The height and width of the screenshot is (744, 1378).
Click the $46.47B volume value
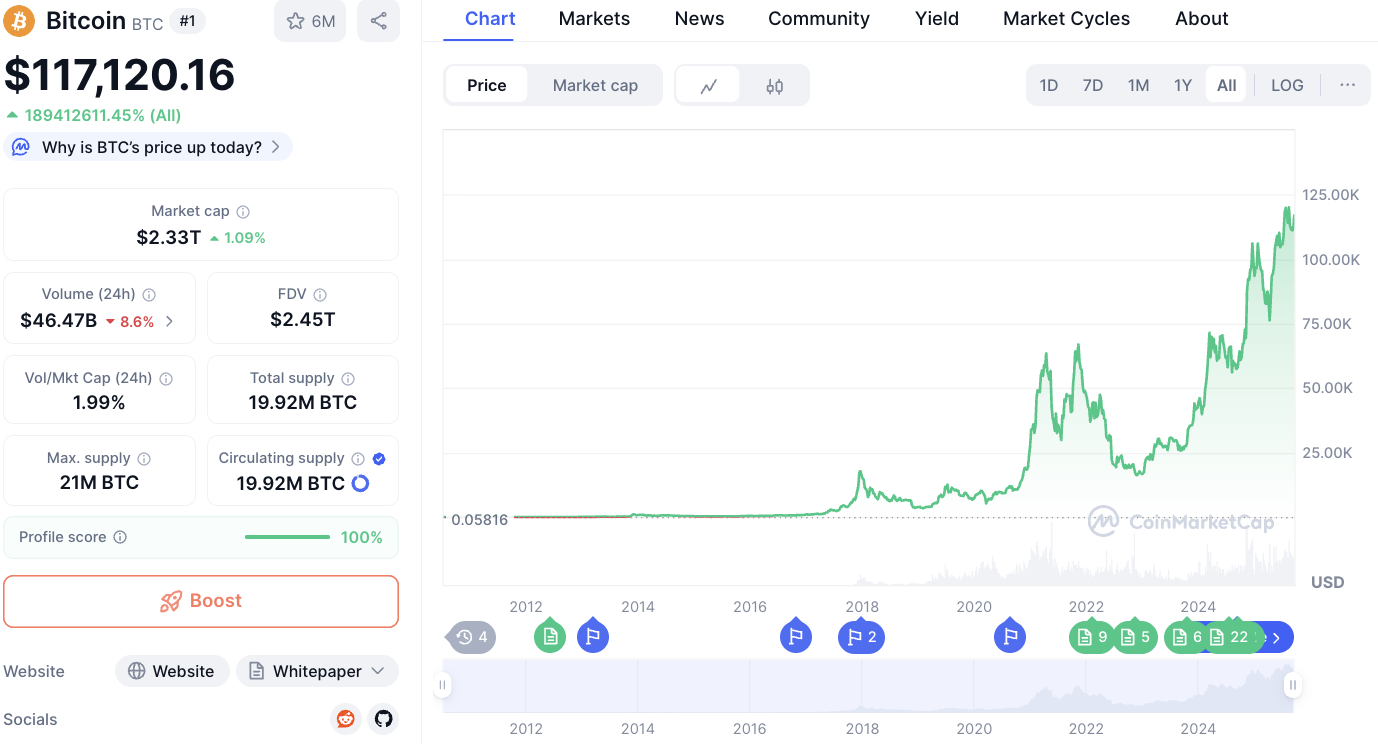58,321
